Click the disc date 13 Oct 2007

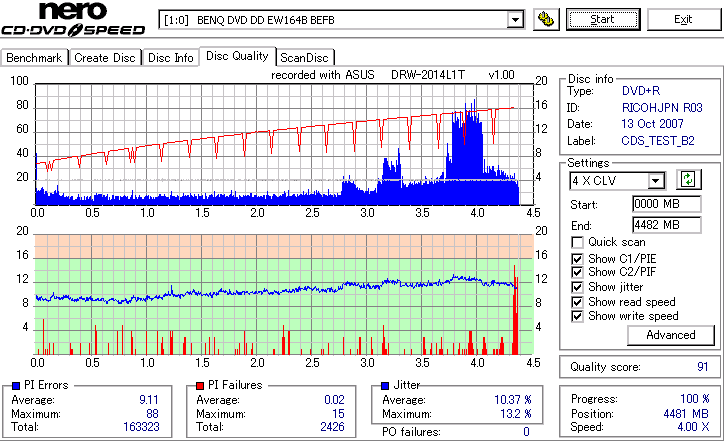(652, 124)
